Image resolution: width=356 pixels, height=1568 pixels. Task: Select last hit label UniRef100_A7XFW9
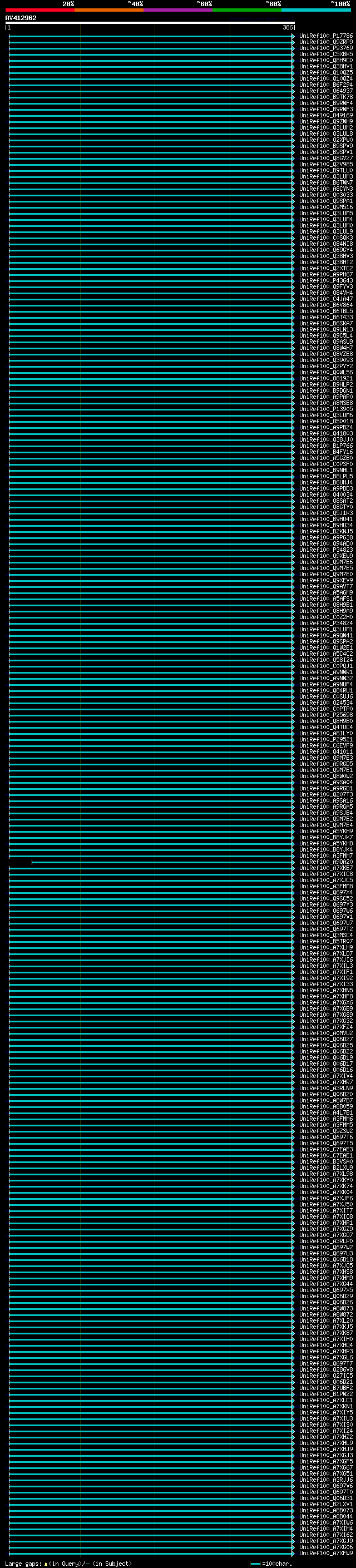coord(325,1553)
